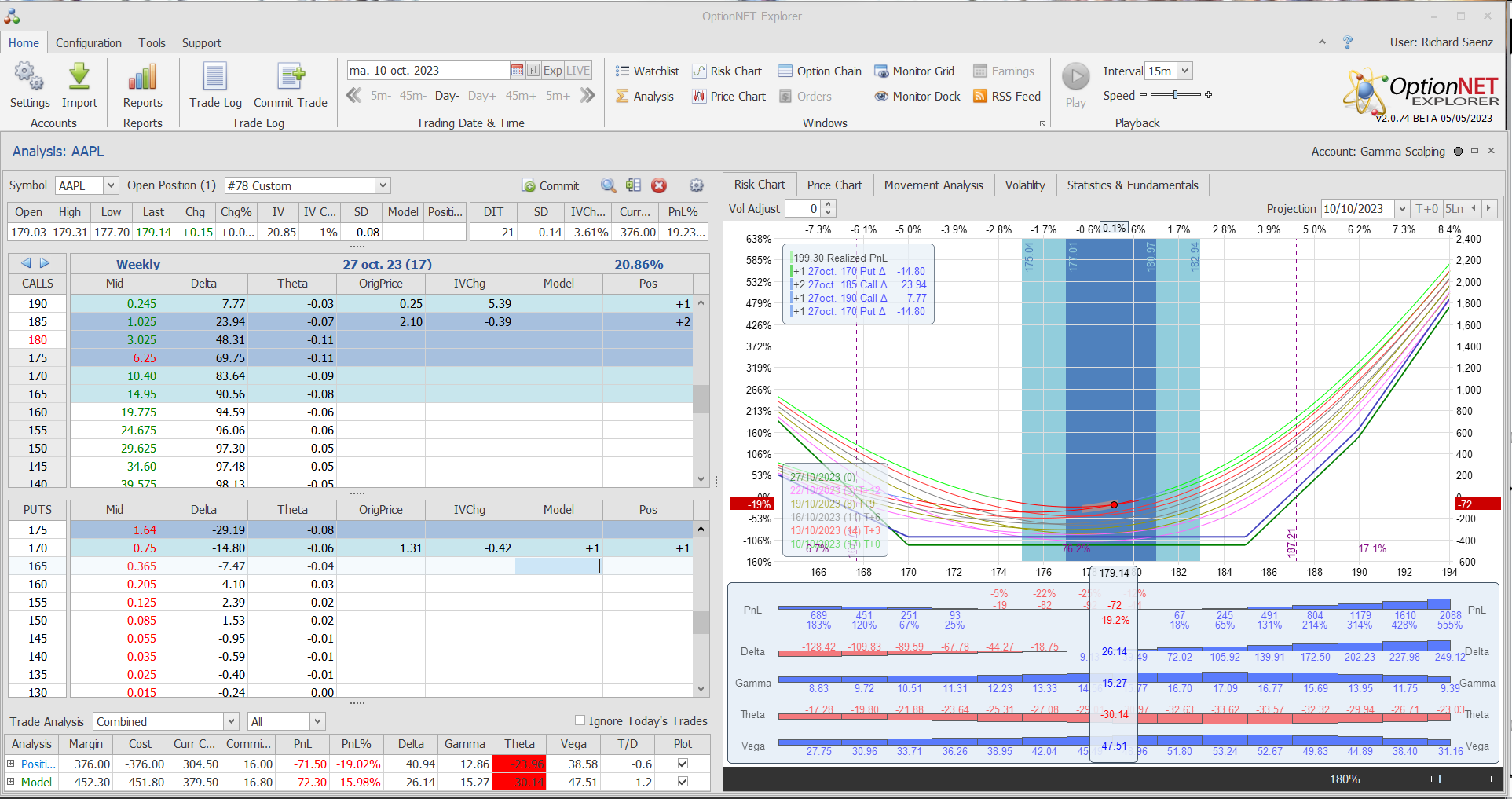Collapse the ribbon with the caret icon
The width and height of the screenshot is (1512, 799).
pyautogui.click(x=1322, y=42)
